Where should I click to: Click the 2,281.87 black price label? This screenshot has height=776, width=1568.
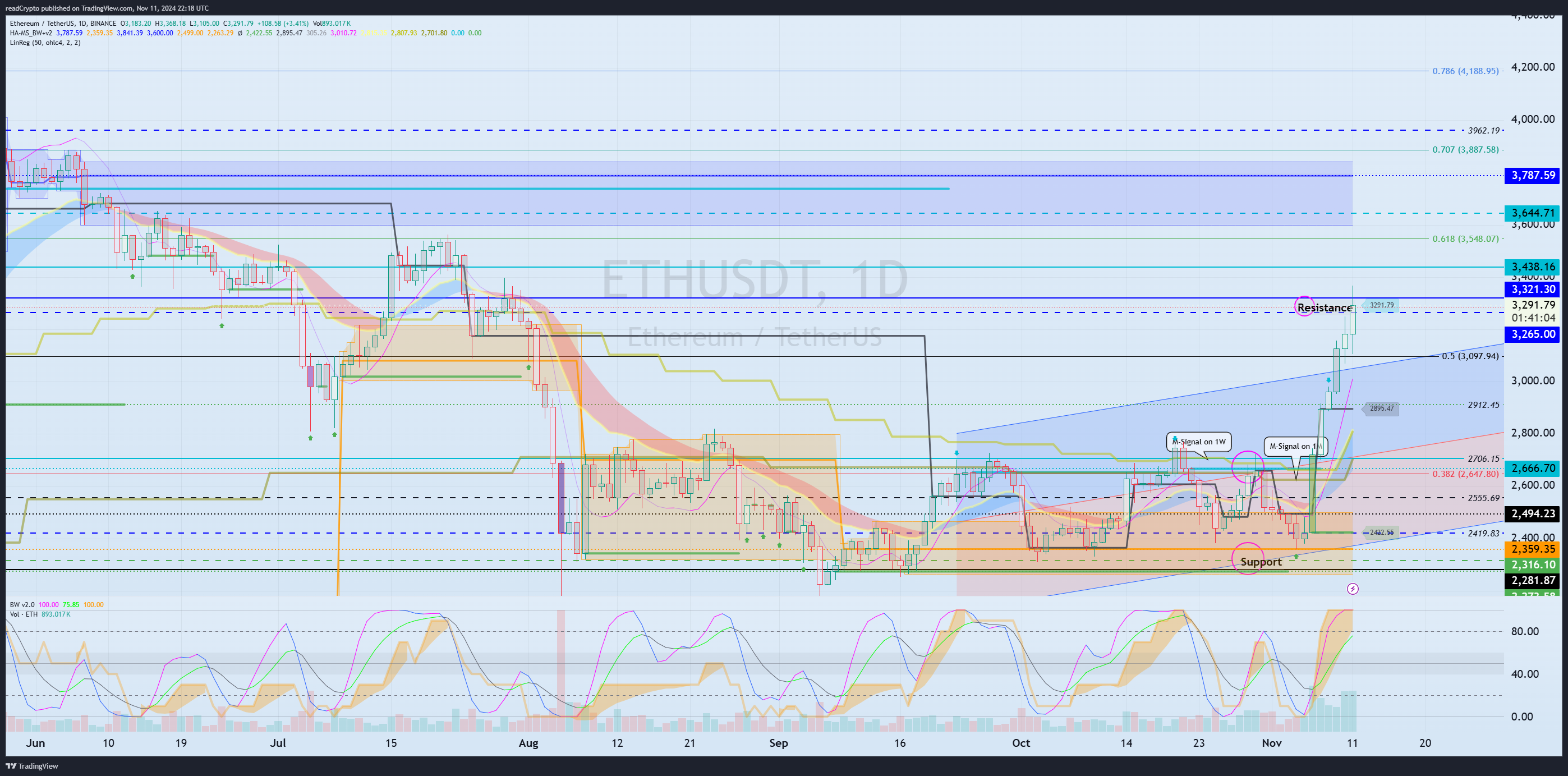tap(1533, 581)
